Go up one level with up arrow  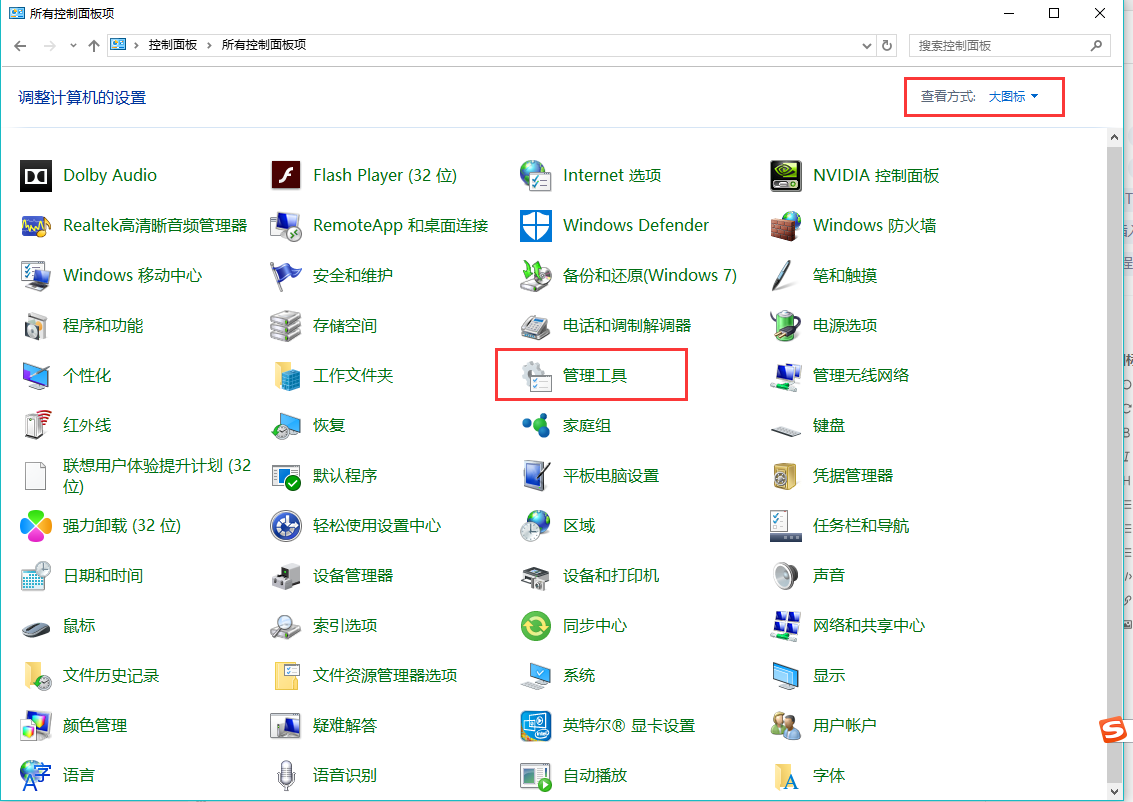click(94, 46)
